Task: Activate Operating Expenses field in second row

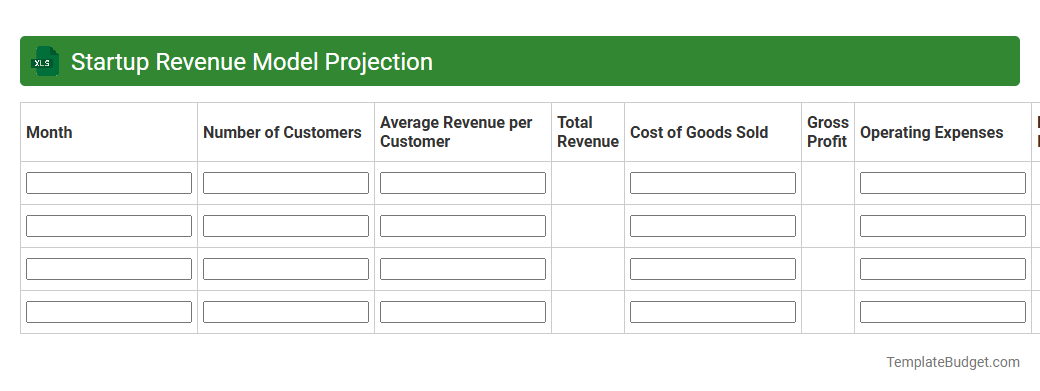Action: coord(943,226)
